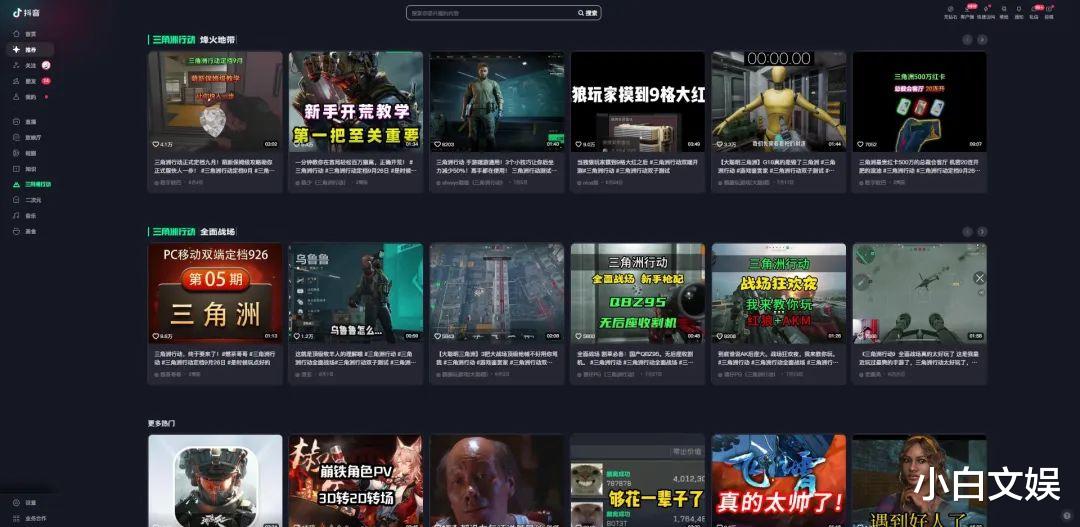Screen dimensions: 1080x527
Task: Play aerial tower map video in 全面战场
Action: (497, 293)
